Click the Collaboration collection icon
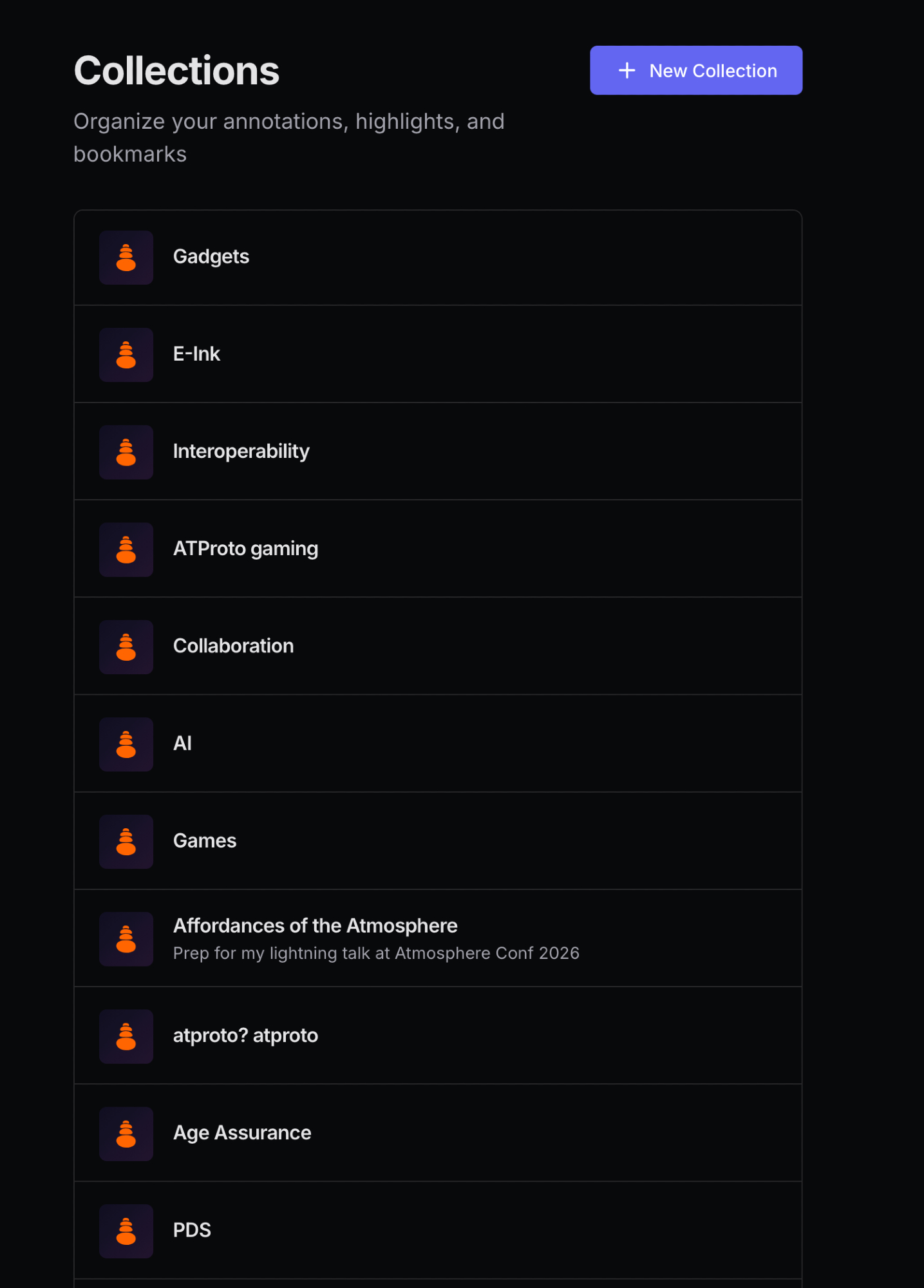Image resolution: width=924 pixels, height=1288 pixels. click(126, 647)
